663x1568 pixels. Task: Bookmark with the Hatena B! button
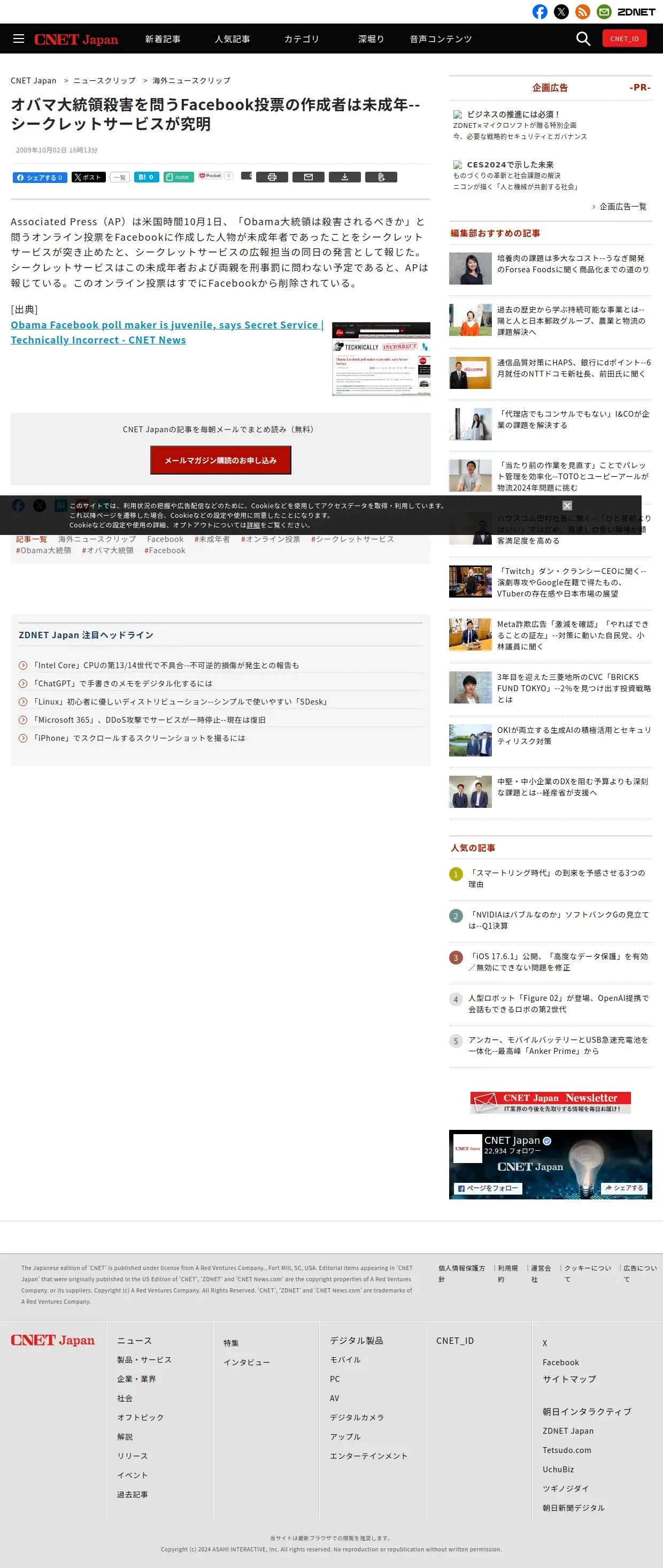click(147, 177)
